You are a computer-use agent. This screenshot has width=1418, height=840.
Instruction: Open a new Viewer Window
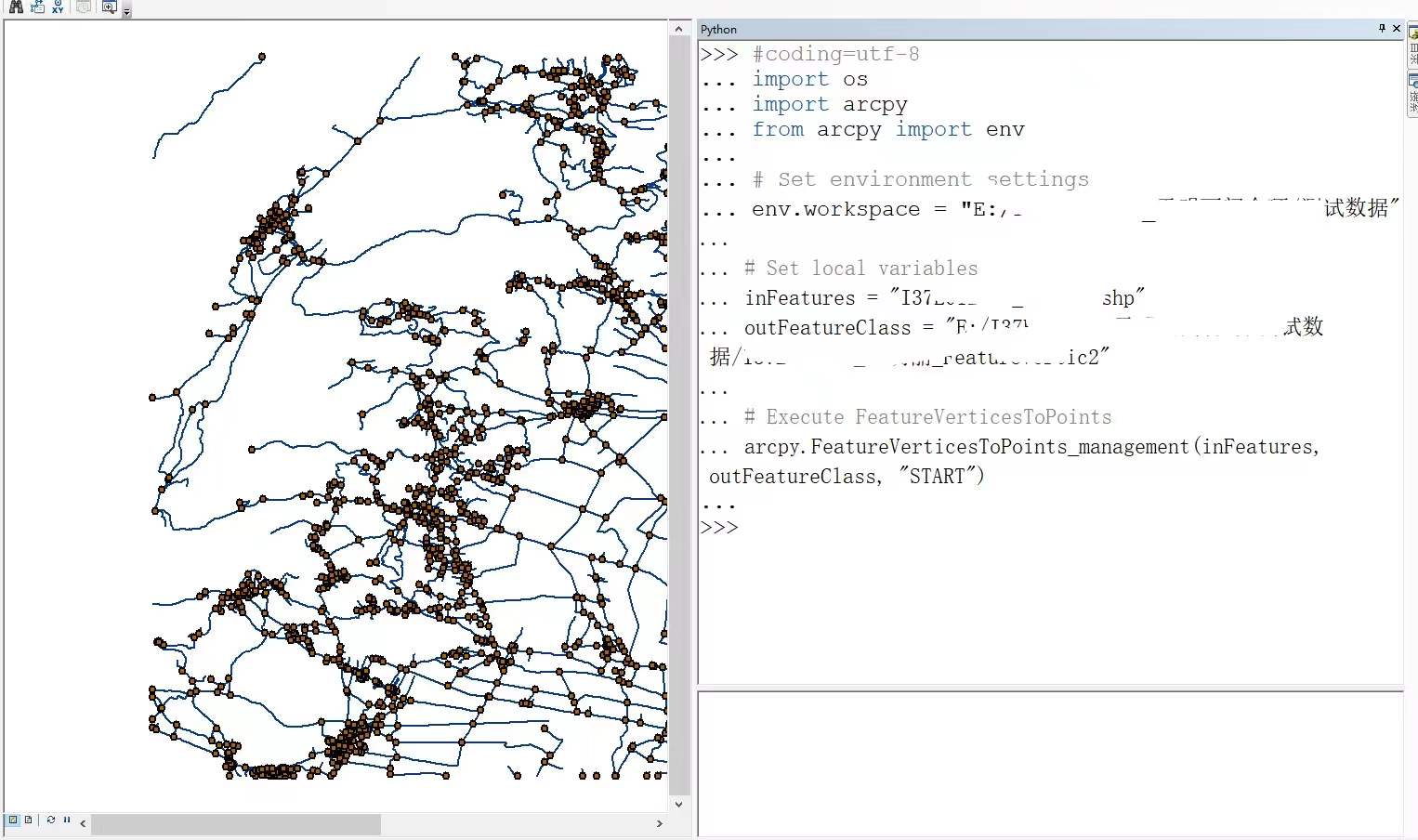109,7
